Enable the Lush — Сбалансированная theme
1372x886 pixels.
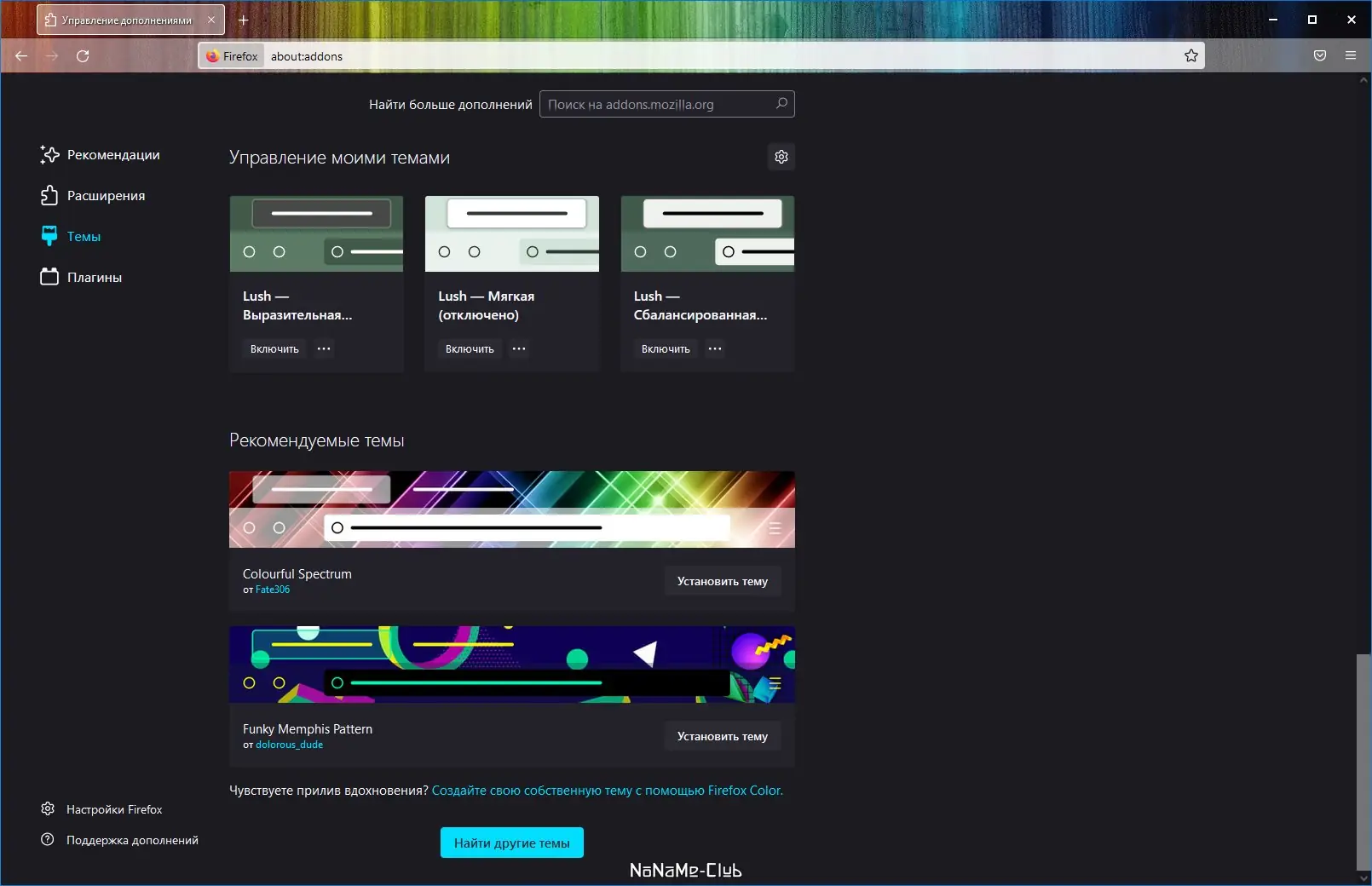666,349
